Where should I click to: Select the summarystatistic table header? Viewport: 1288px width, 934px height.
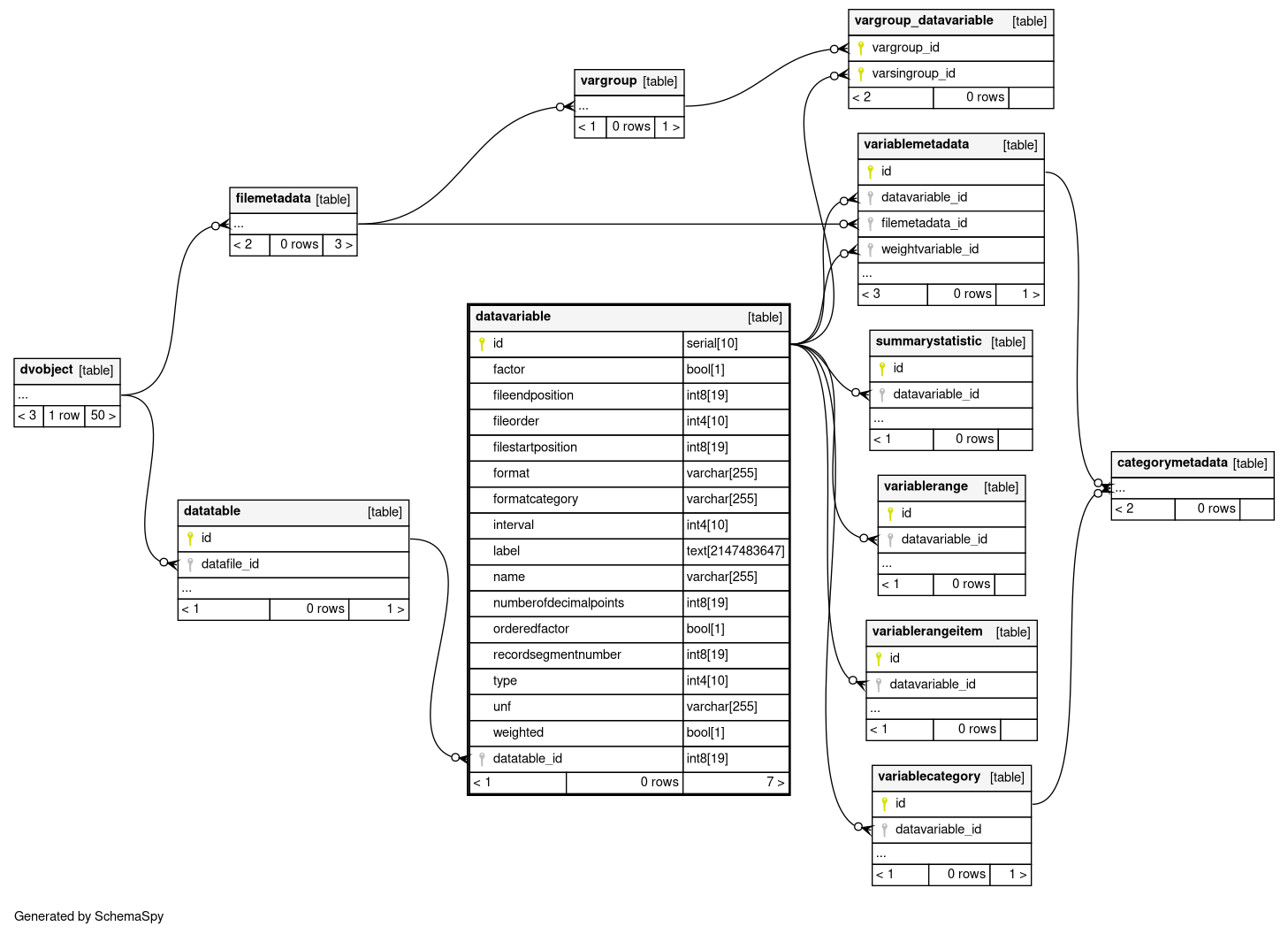tap(928, 341)
